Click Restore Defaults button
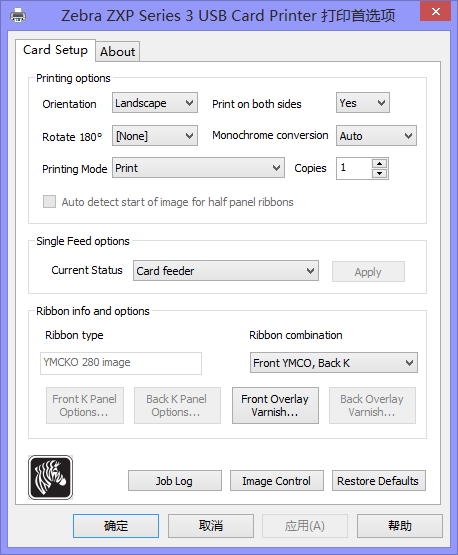 pos(379,481)
